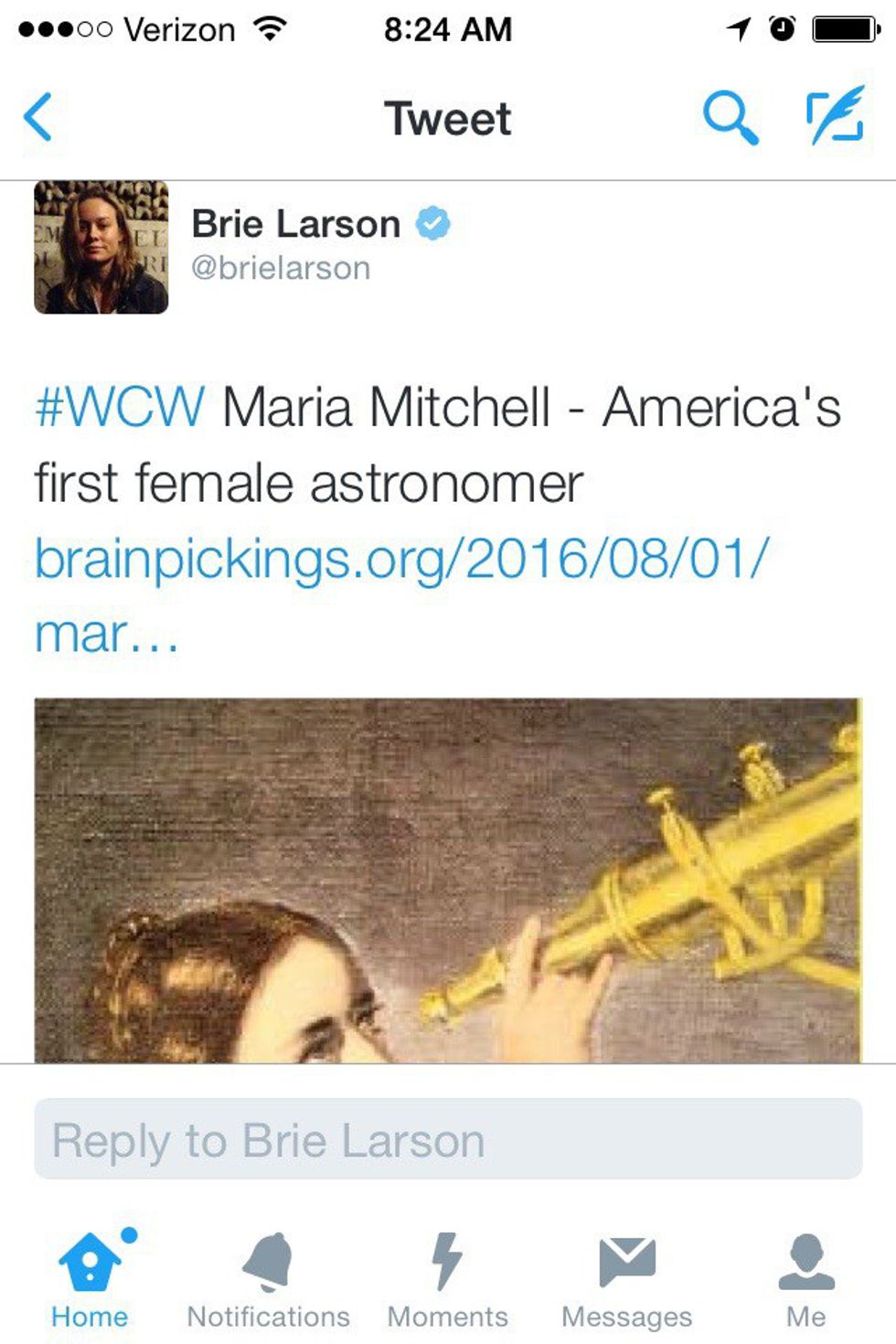The height and width of the screenshot is (1344, 896).
Task: Open the Me profile icon
Action: pos(805,1262)
